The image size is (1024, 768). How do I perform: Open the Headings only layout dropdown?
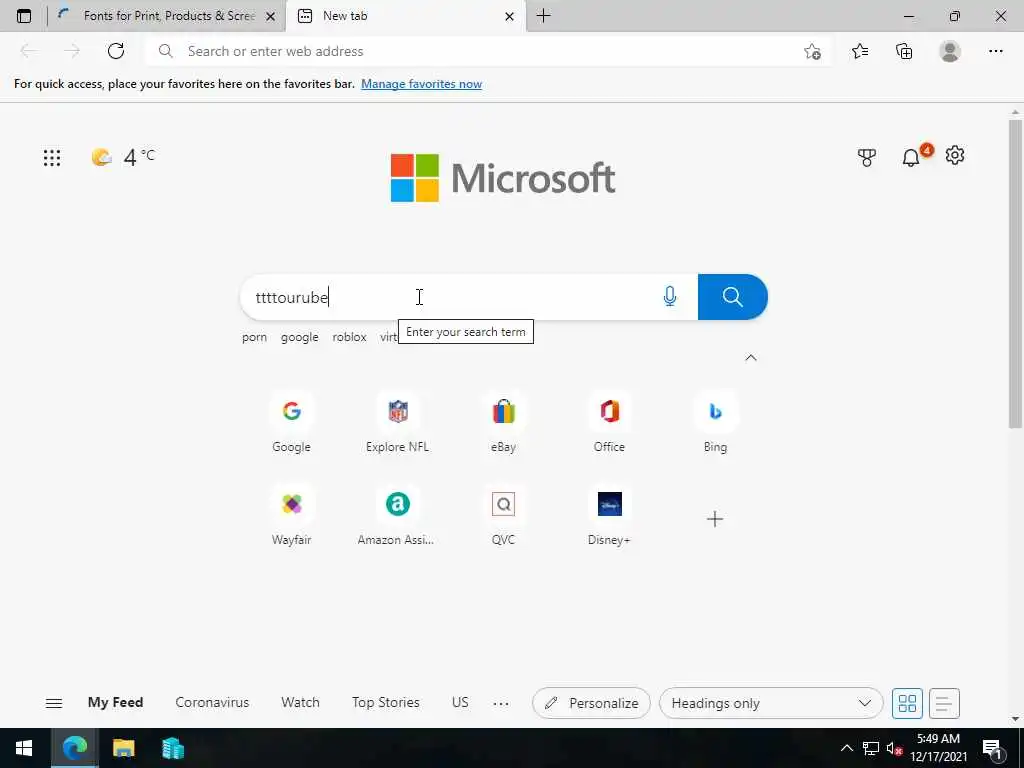[x=771, y=703]
